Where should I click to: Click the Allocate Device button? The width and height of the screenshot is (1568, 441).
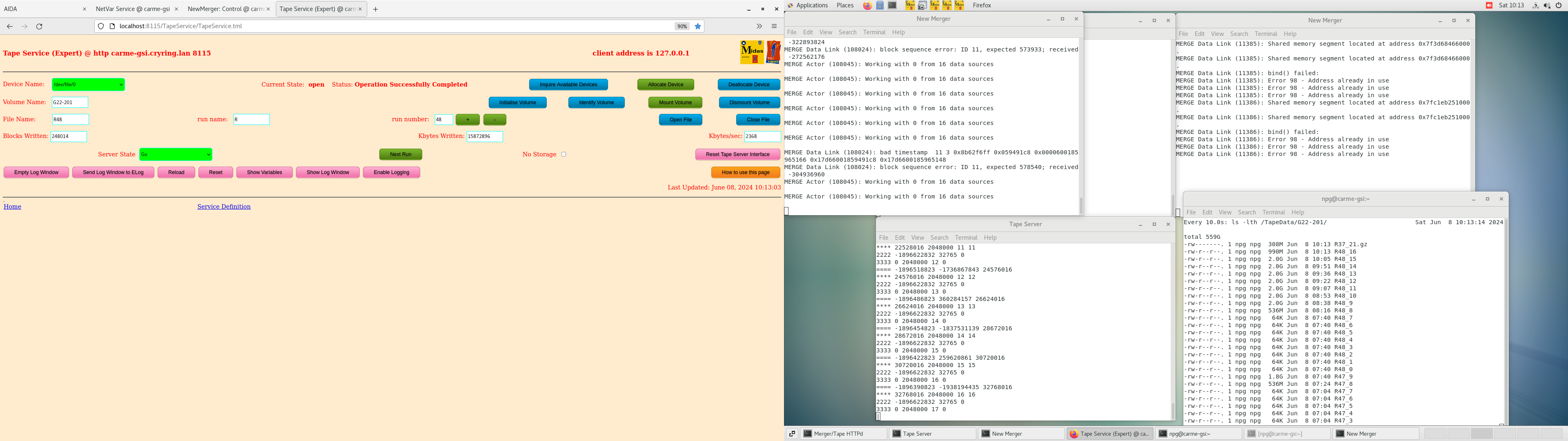click(666, 85)
